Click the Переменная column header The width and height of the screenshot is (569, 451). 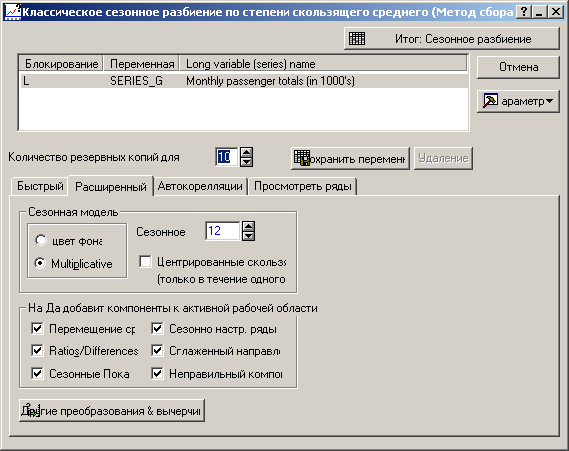pos(142,64)
